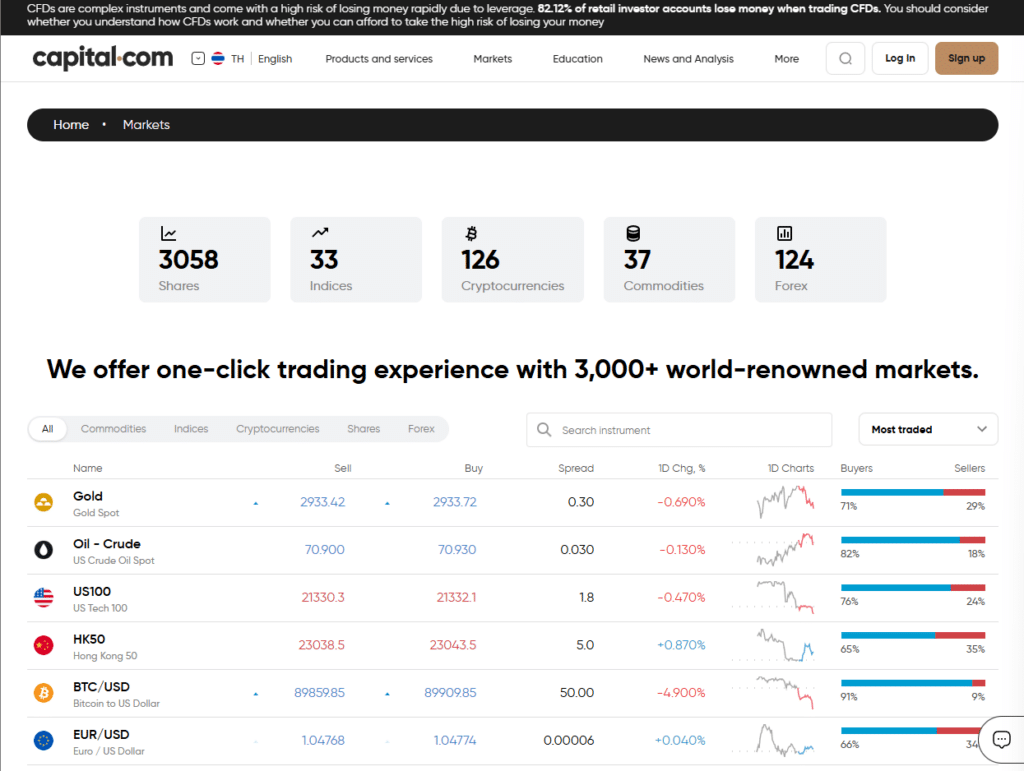Open the 126 Cryptocurrencies card
The width and height of the screenshot is (1024, 771).
pos(513,259)
